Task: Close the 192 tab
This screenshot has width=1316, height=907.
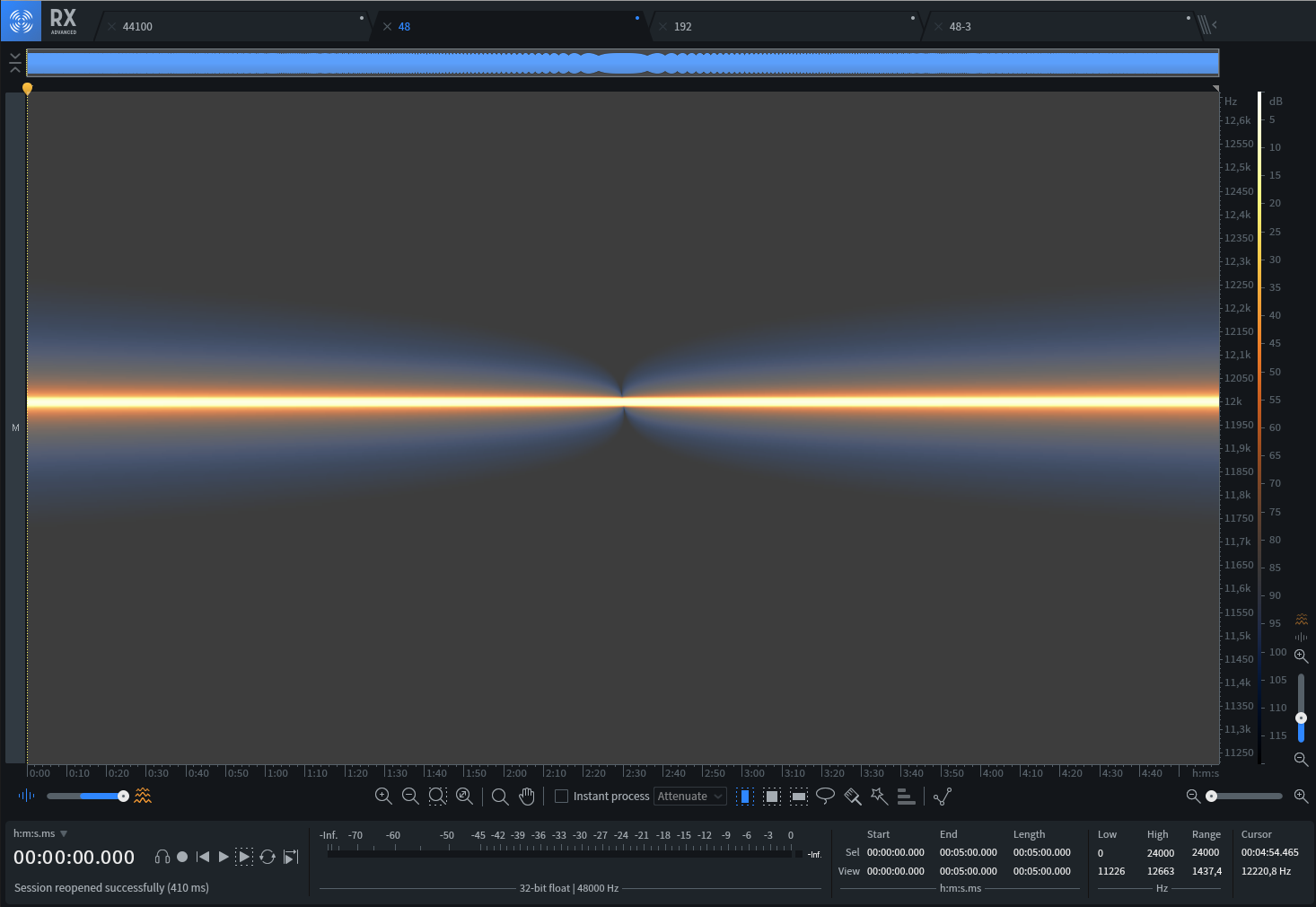Action: (x=663, y=27)
